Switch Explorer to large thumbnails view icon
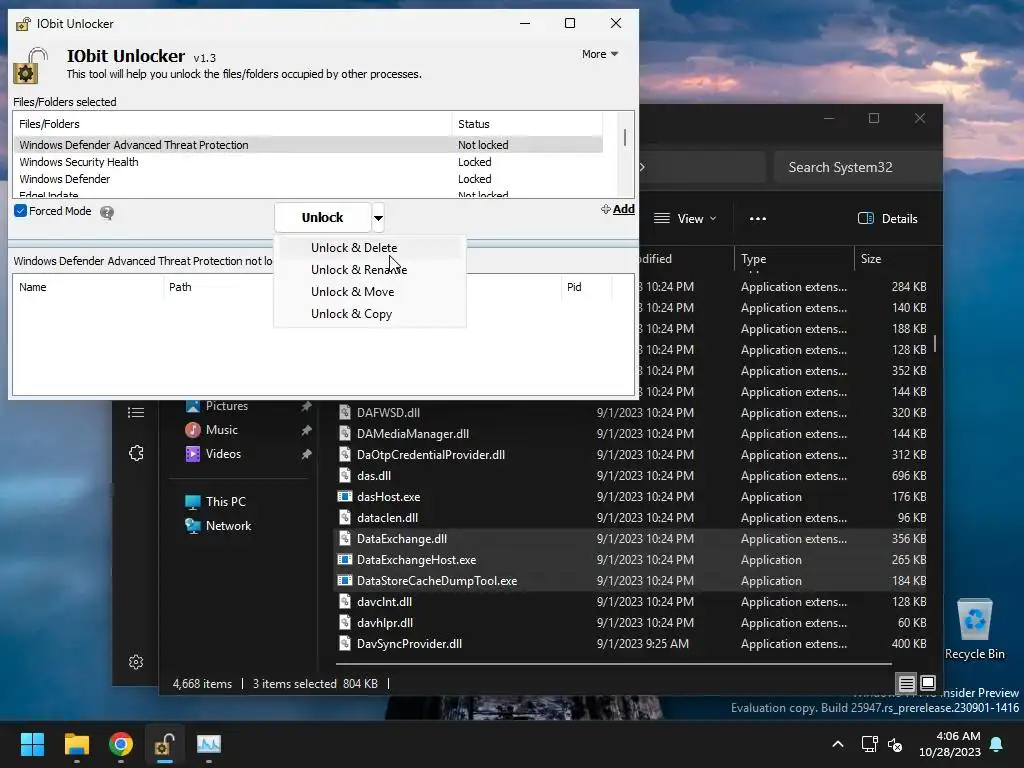Viewport: 1024px width, 768px height. coord(928,684)
